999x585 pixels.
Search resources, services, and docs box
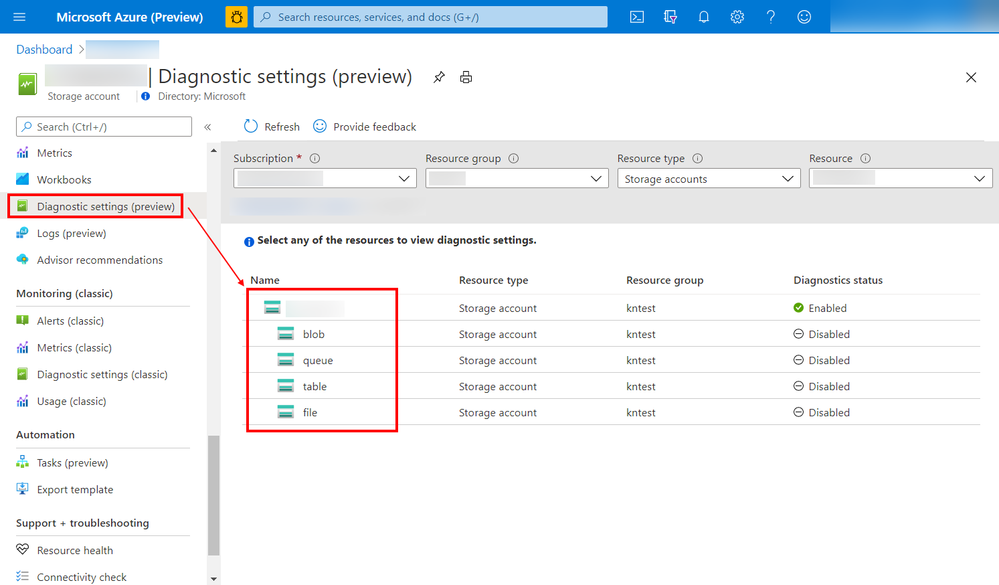[x=431, y=17]
